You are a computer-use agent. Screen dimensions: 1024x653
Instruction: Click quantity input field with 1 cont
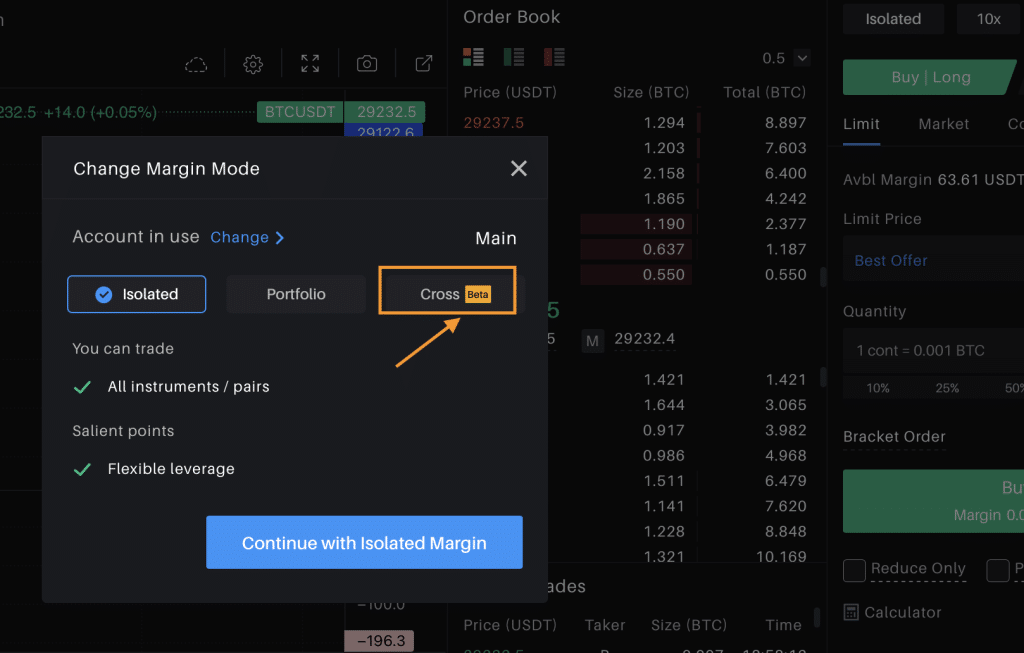[934, 351]
